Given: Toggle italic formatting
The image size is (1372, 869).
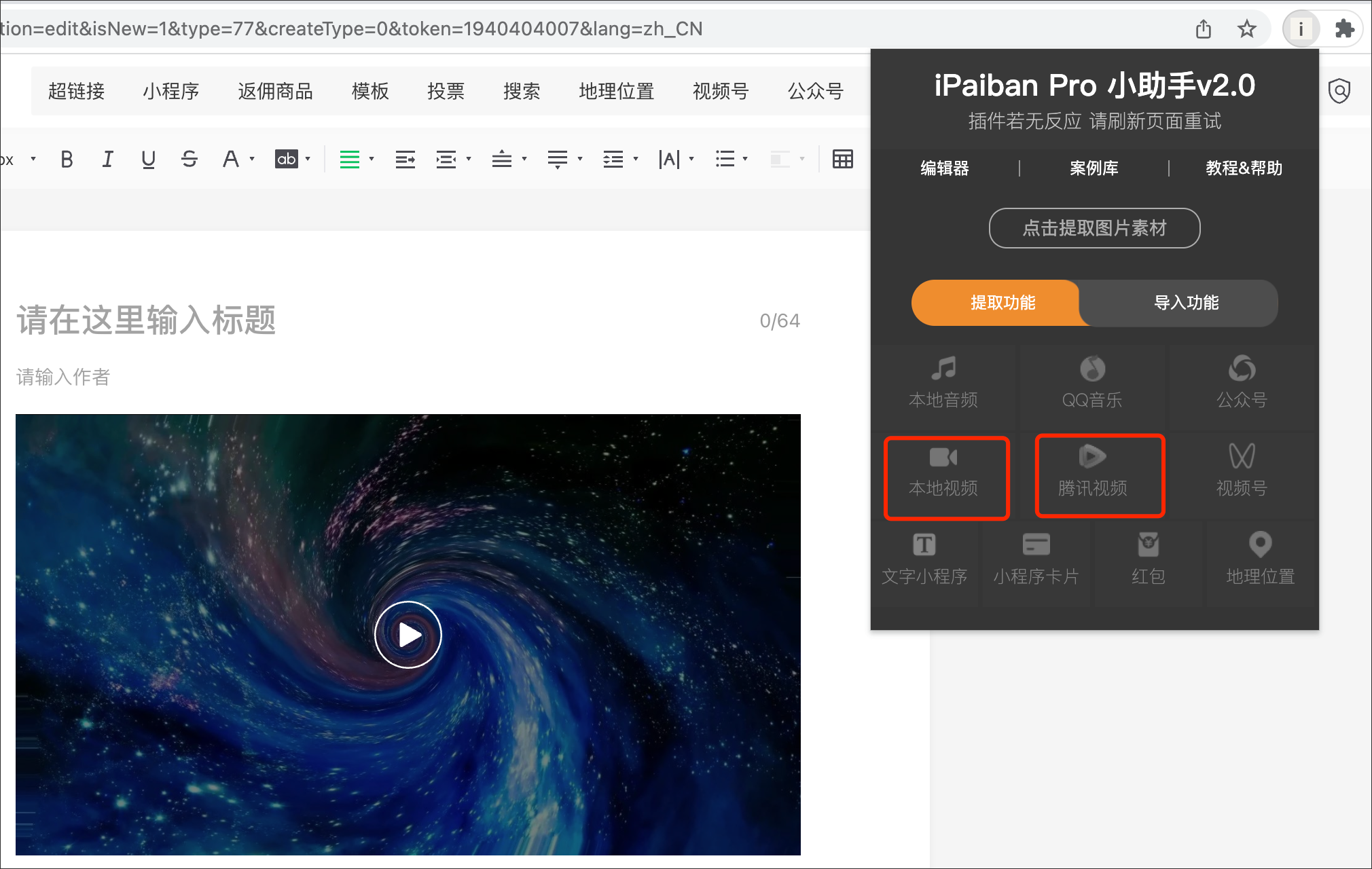Looking at the screenshot, I should [x=107, y=160].
